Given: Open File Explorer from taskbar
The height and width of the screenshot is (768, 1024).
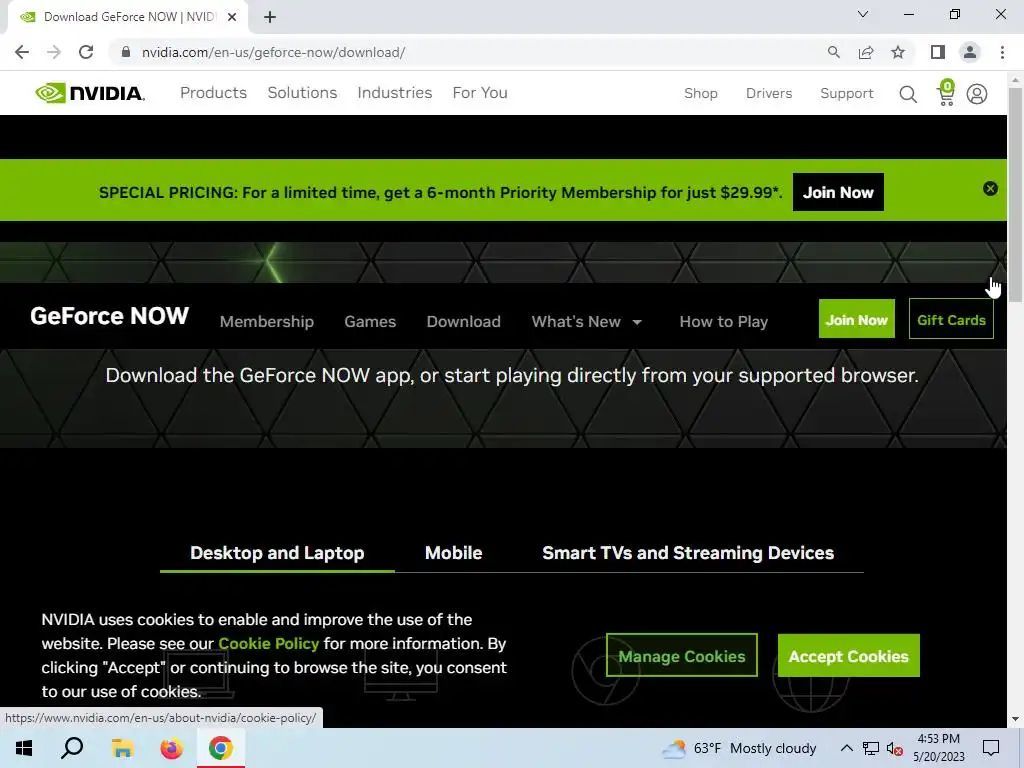Looking at the screenshot, I should (x=122, y=748).
